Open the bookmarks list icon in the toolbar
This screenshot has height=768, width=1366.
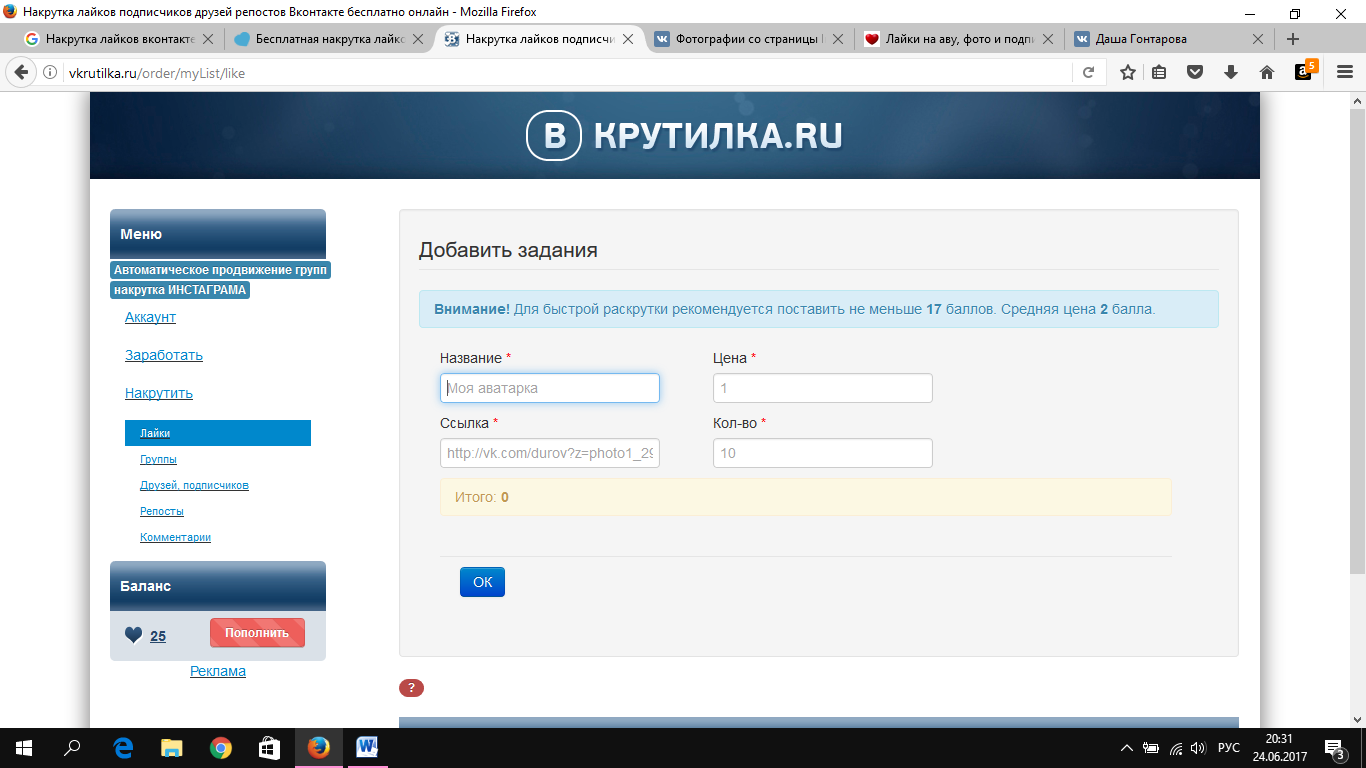click(1160, 72)
